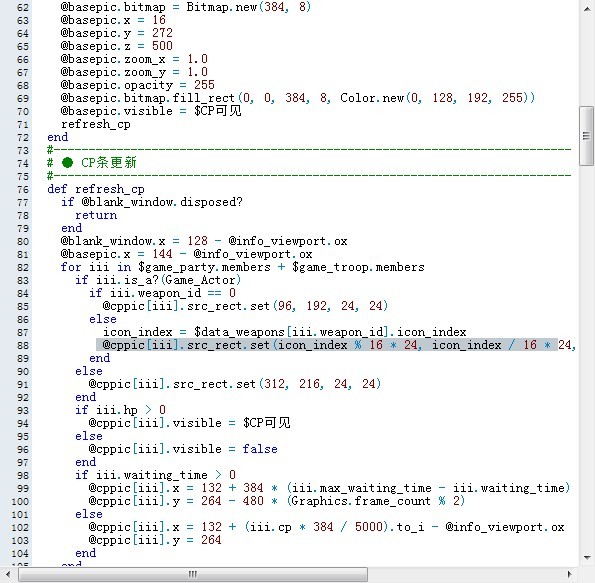The image size is (595, 583).
Task: Click the max_waiting_time expression on line 99
Action: pos(428,488)
